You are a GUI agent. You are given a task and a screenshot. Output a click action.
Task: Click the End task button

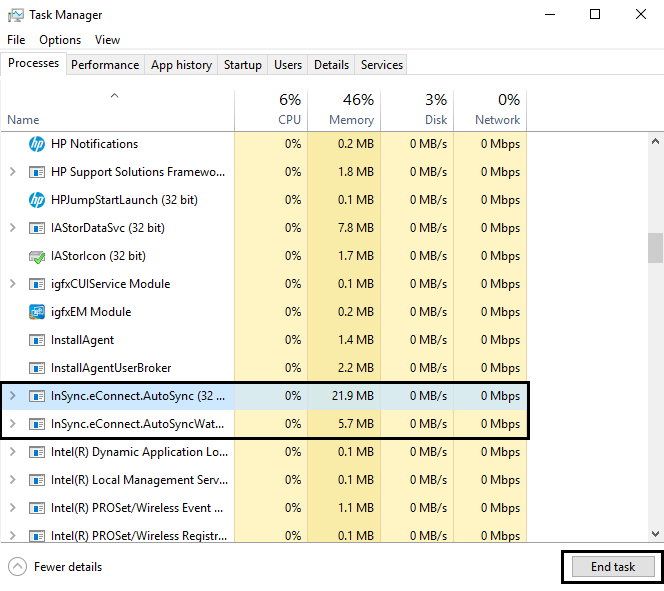[613, 566]
